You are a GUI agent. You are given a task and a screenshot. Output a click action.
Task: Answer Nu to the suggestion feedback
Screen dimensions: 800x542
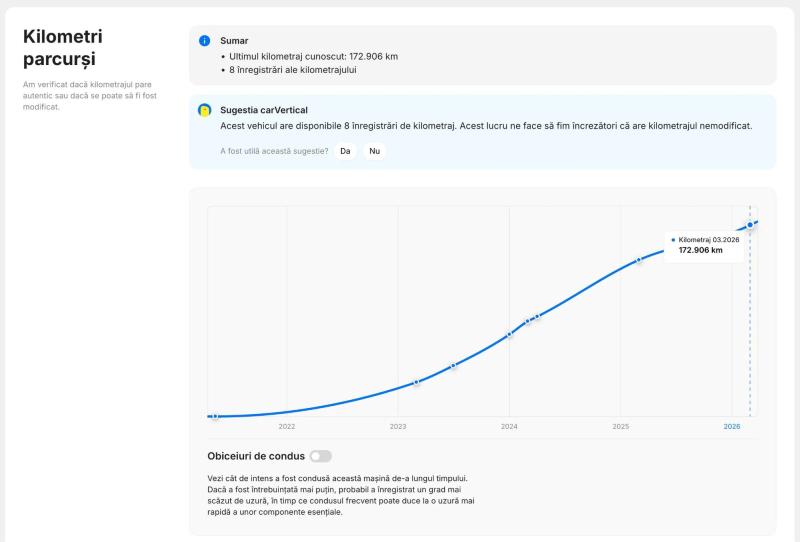374,151
